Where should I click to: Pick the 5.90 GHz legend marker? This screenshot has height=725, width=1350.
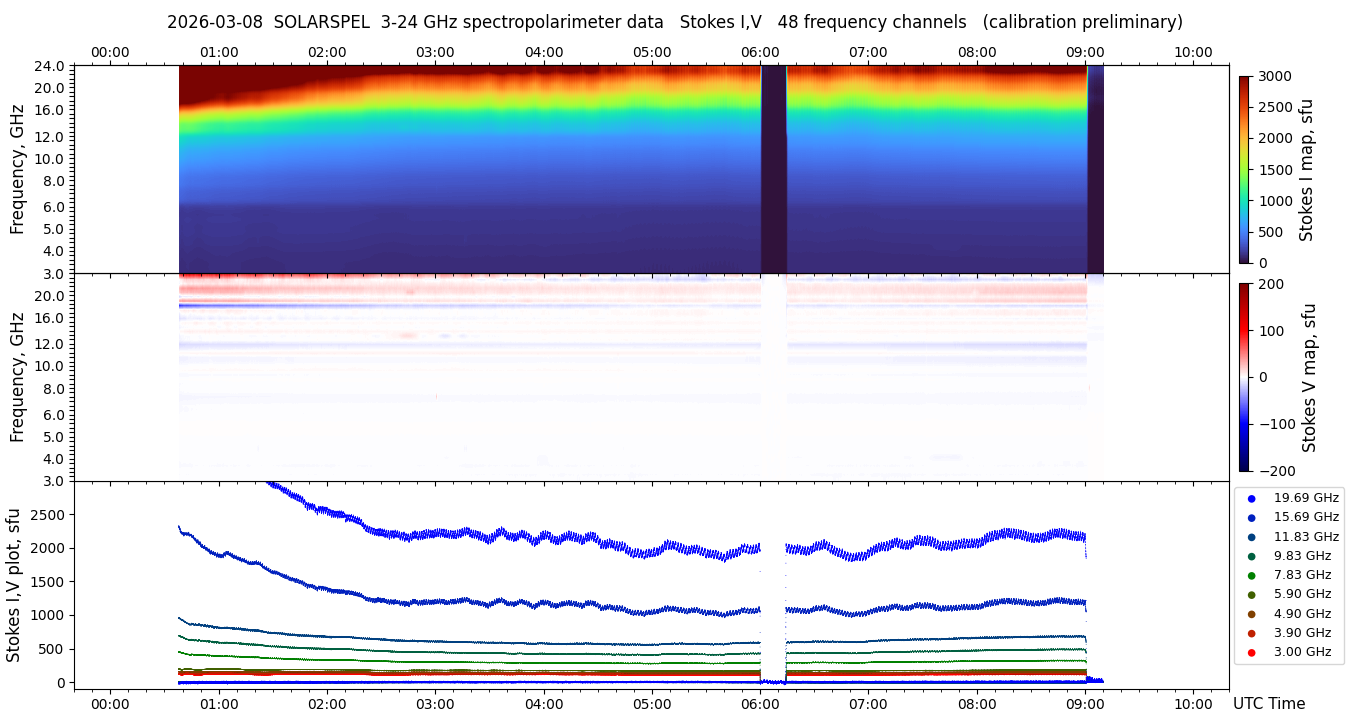tap(1251, 595)
